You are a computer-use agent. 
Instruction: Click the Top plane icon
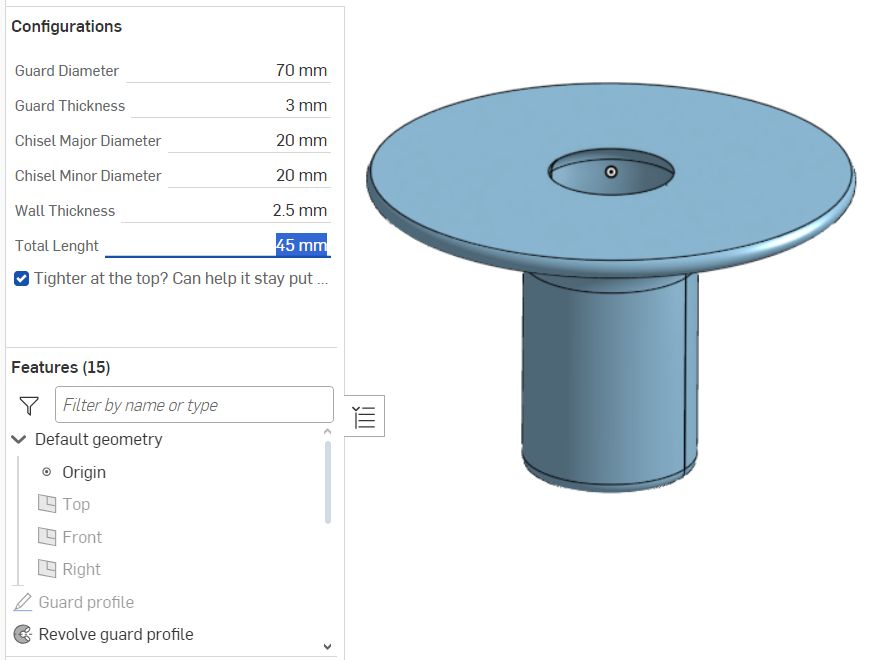point(47,504)
